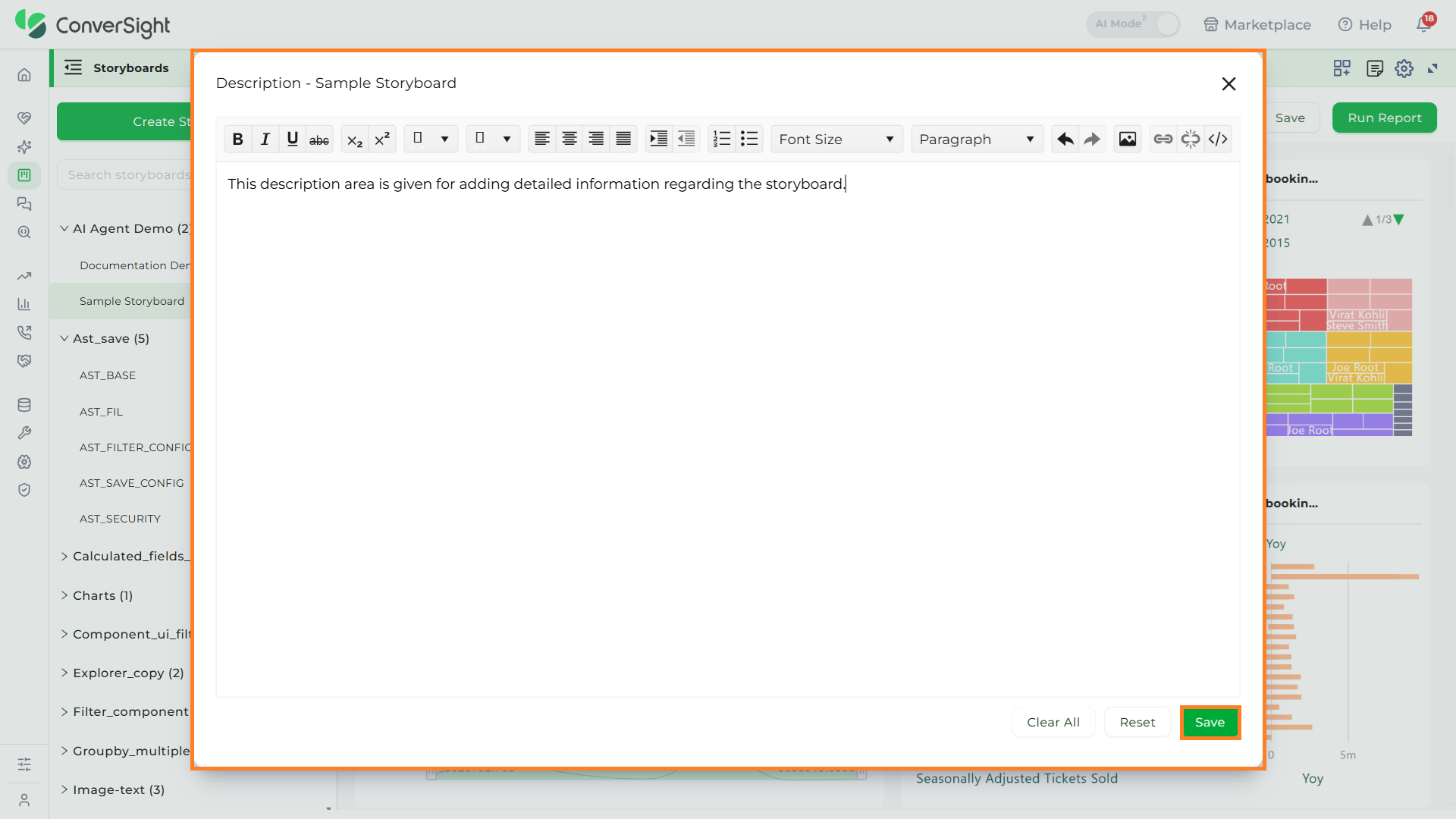Toggle the AI Mode switch
Viewport: 1456px width, 819px height.
1134,24
